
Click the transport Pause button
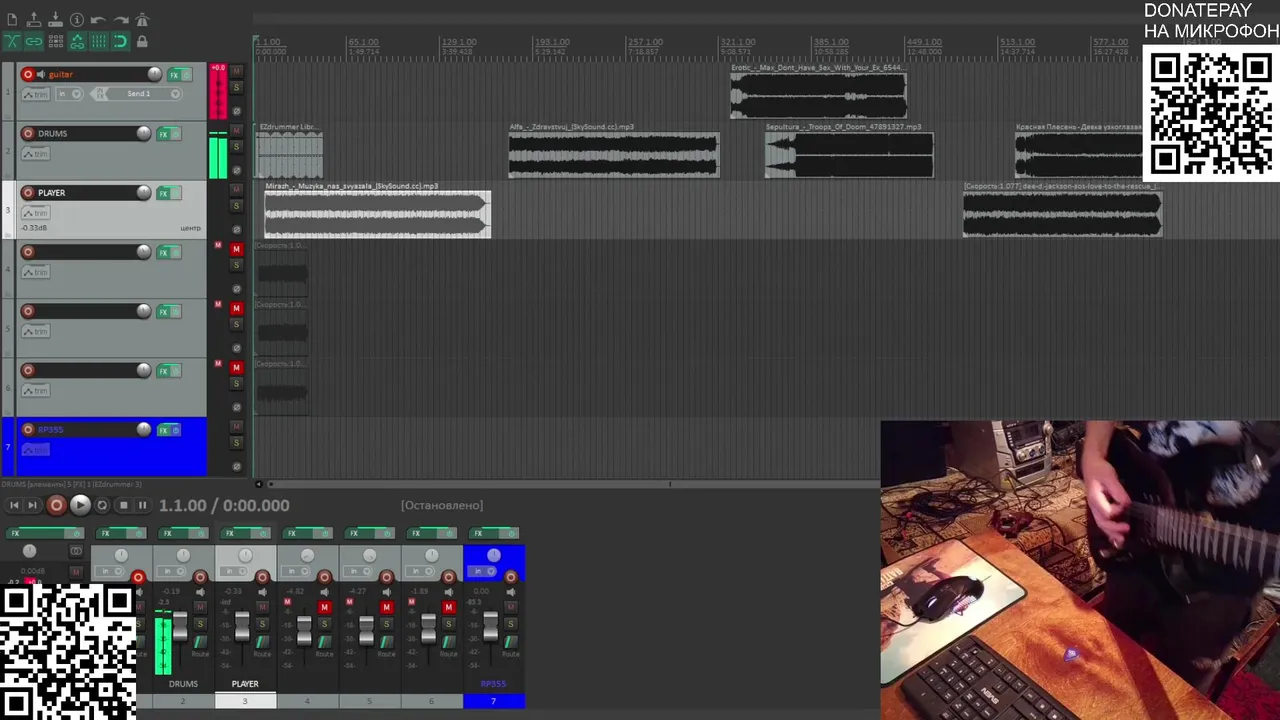point(142,506)
